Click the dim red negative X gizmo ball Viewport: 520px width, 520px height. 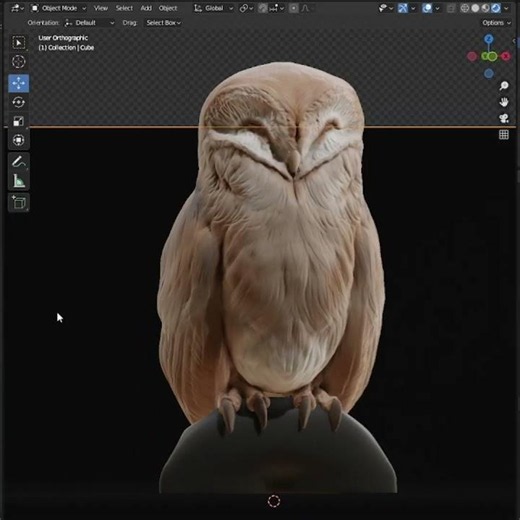point(472,56)
